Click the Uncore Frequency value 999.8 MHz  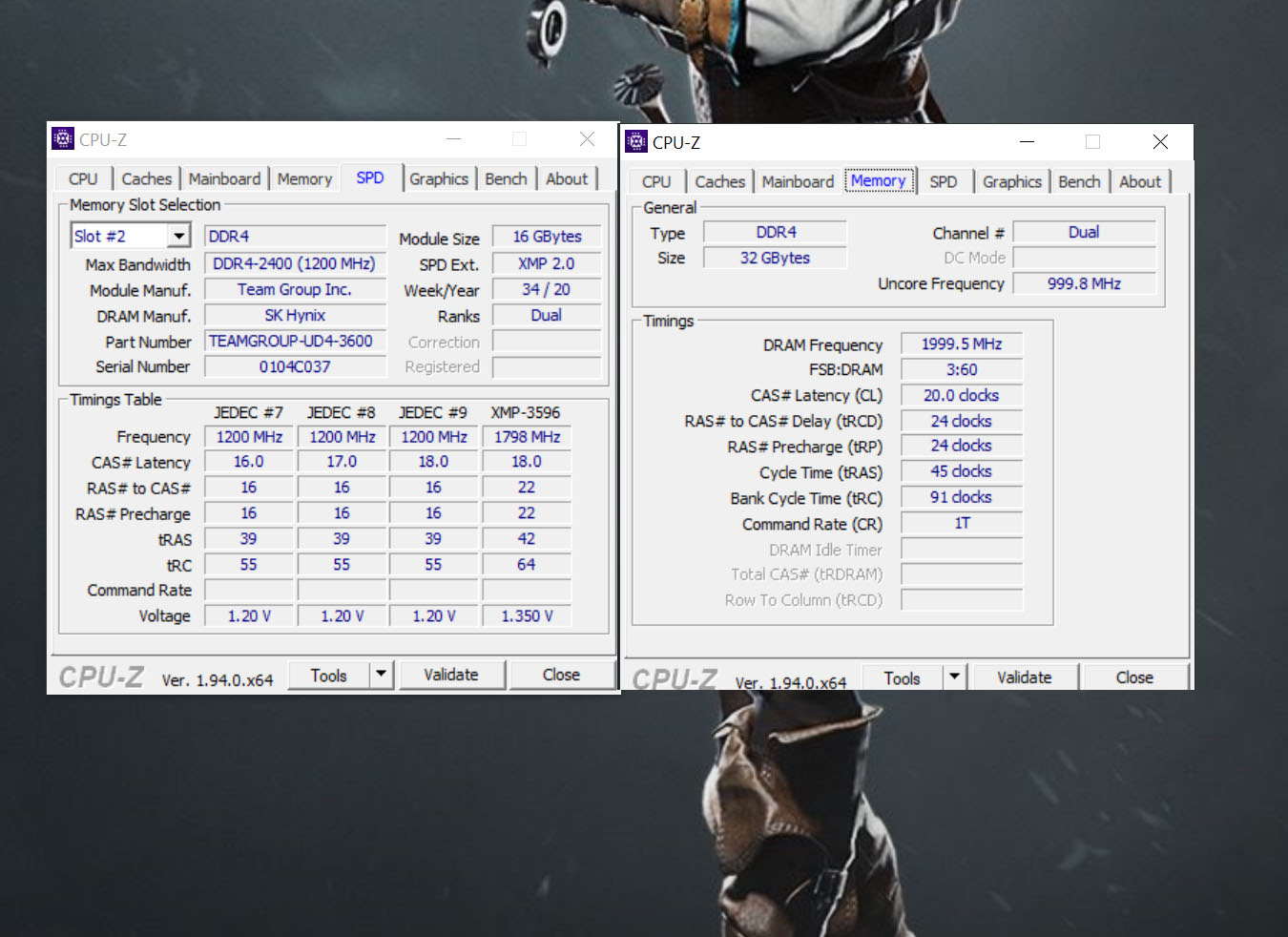(x=1084, y=283)
